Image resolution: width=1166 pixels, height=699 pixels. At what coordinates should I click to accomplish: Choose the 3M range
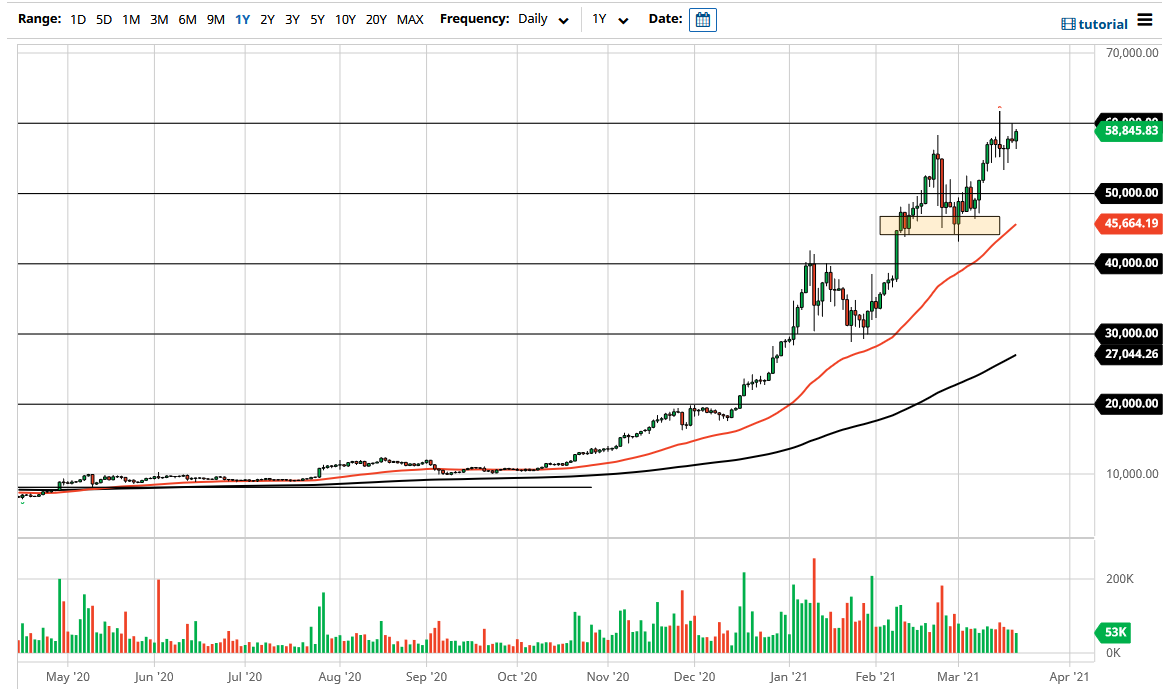pyautogui.click(x=158, y=19)
